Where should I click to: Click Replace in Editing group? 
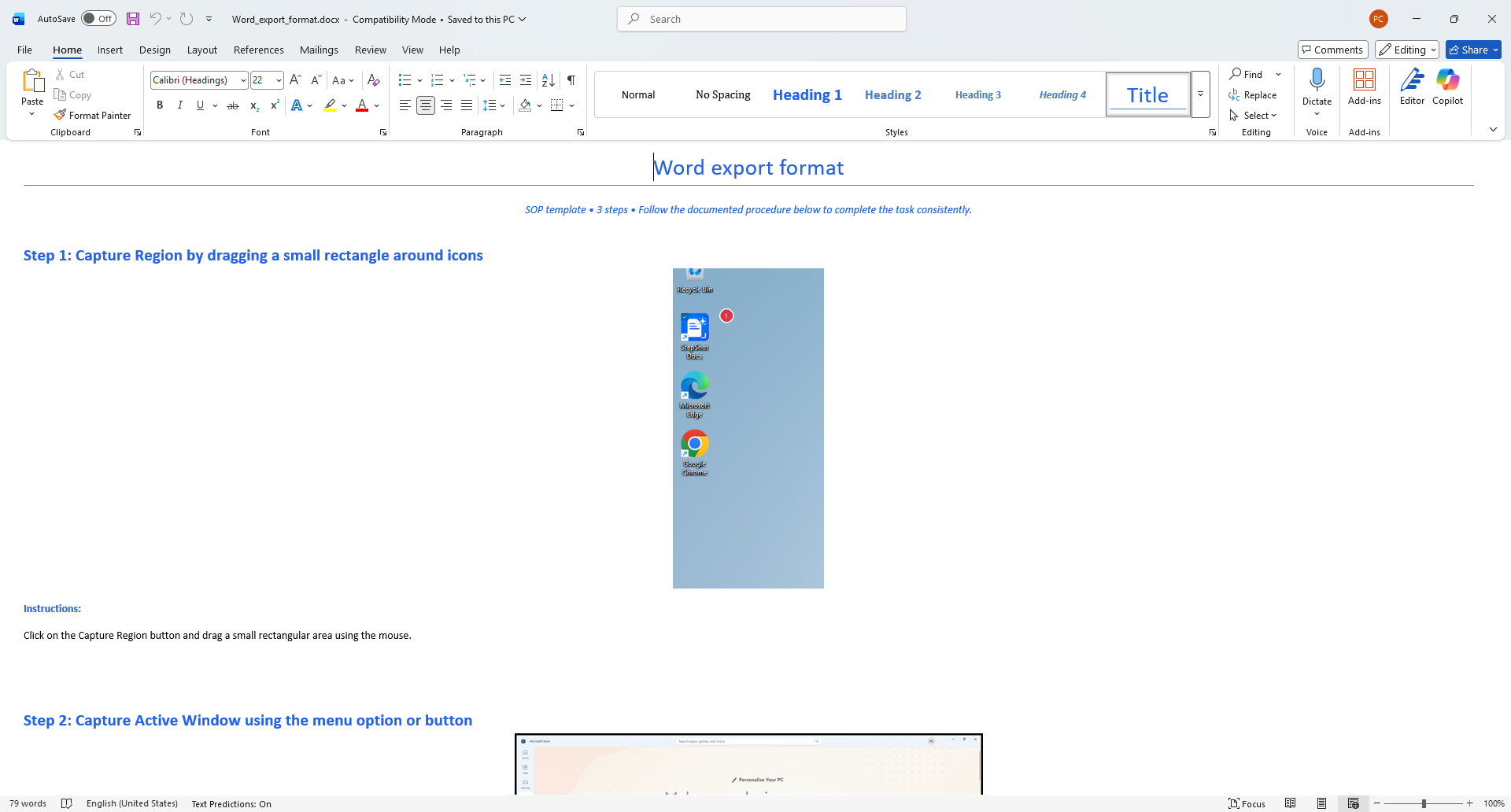click(1252, 95)
